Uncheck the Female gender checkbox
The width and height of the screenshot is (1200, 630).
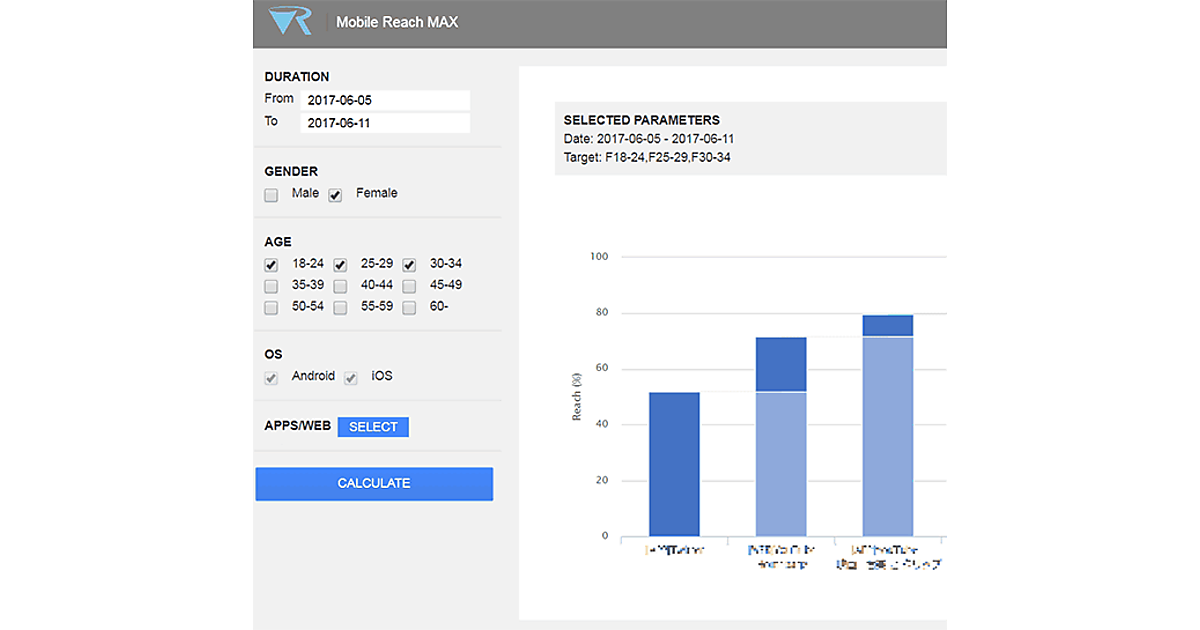(336, 196)
